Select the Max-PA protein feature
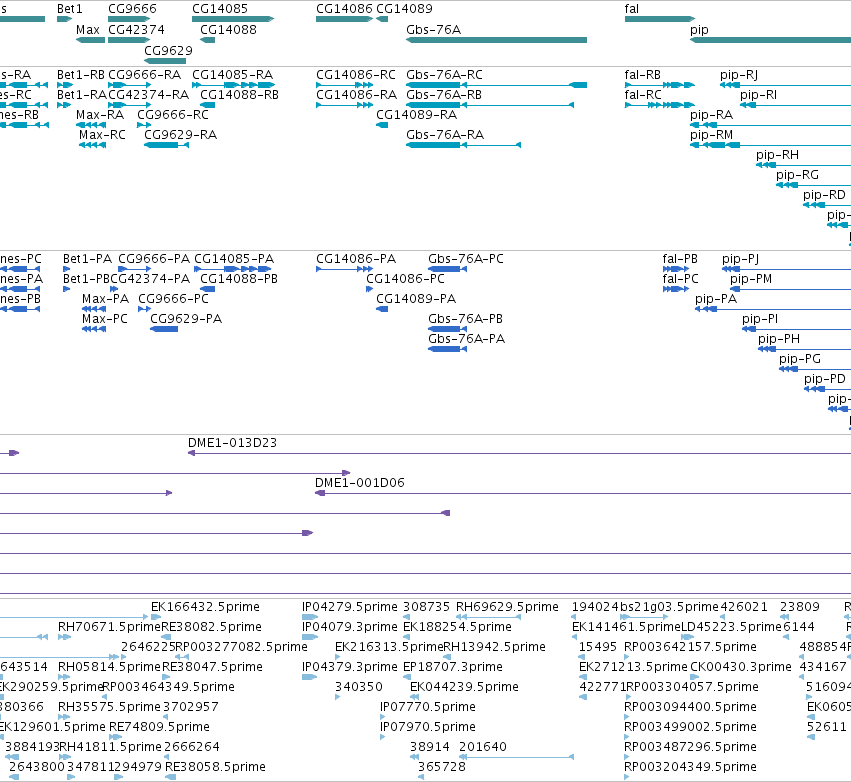The image size is (851, 782). [x=94, y=309]
